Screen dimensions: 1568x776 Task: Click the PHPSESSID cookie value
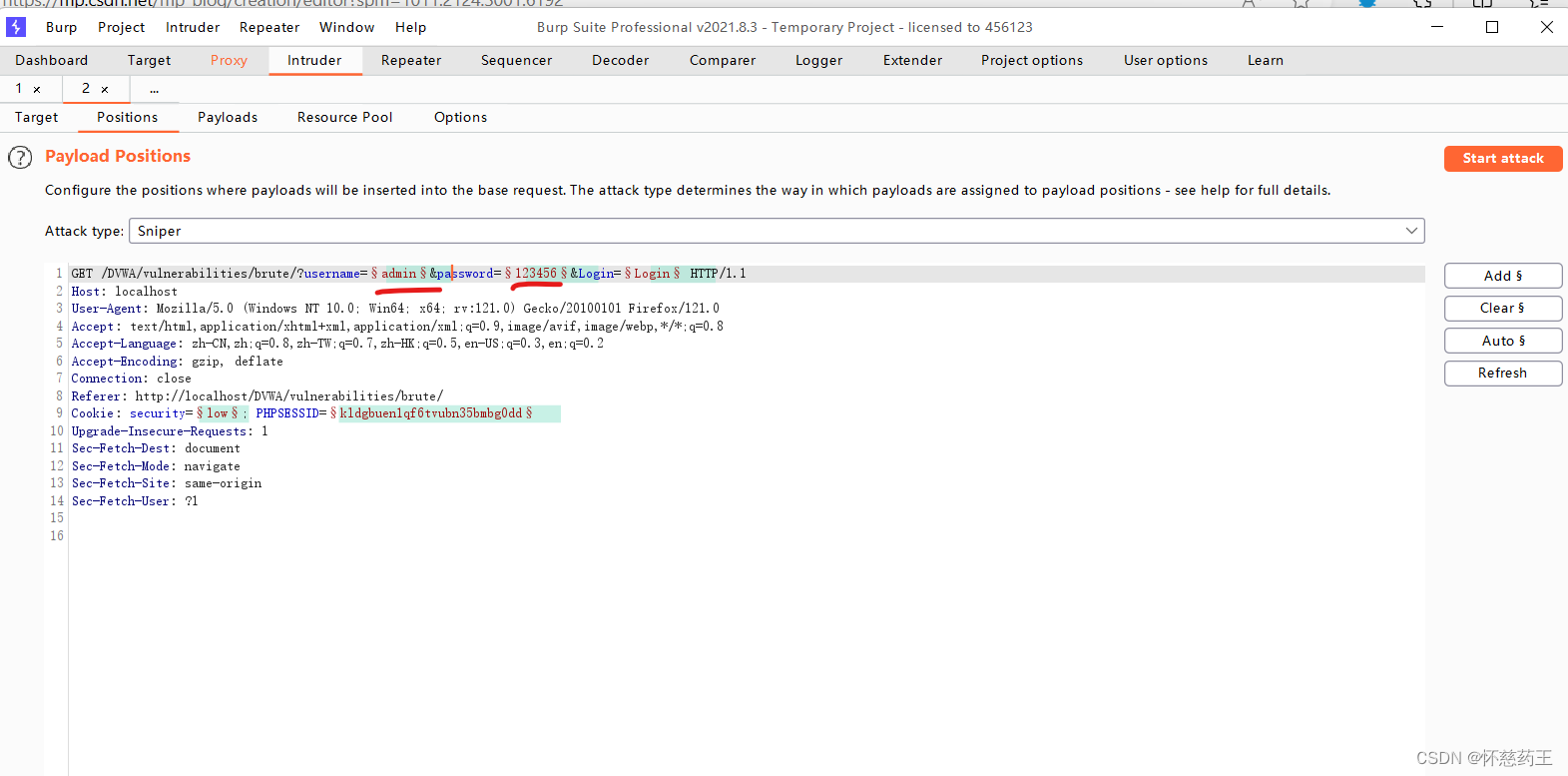(x=431, y=413)
